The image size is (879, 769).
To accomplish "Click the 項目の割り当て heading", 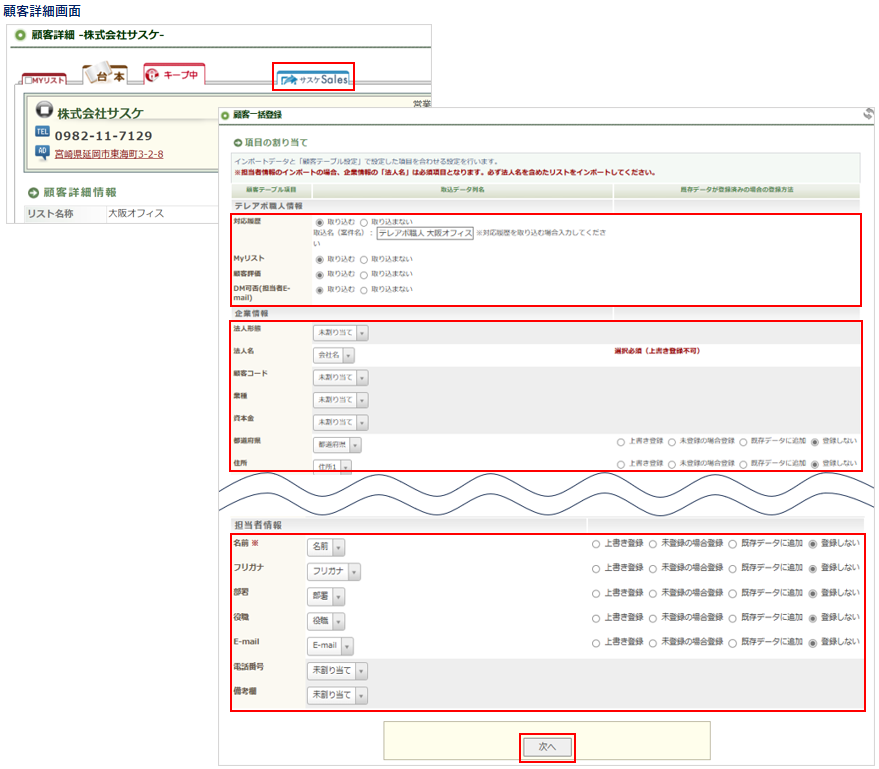I will (276, 142).
